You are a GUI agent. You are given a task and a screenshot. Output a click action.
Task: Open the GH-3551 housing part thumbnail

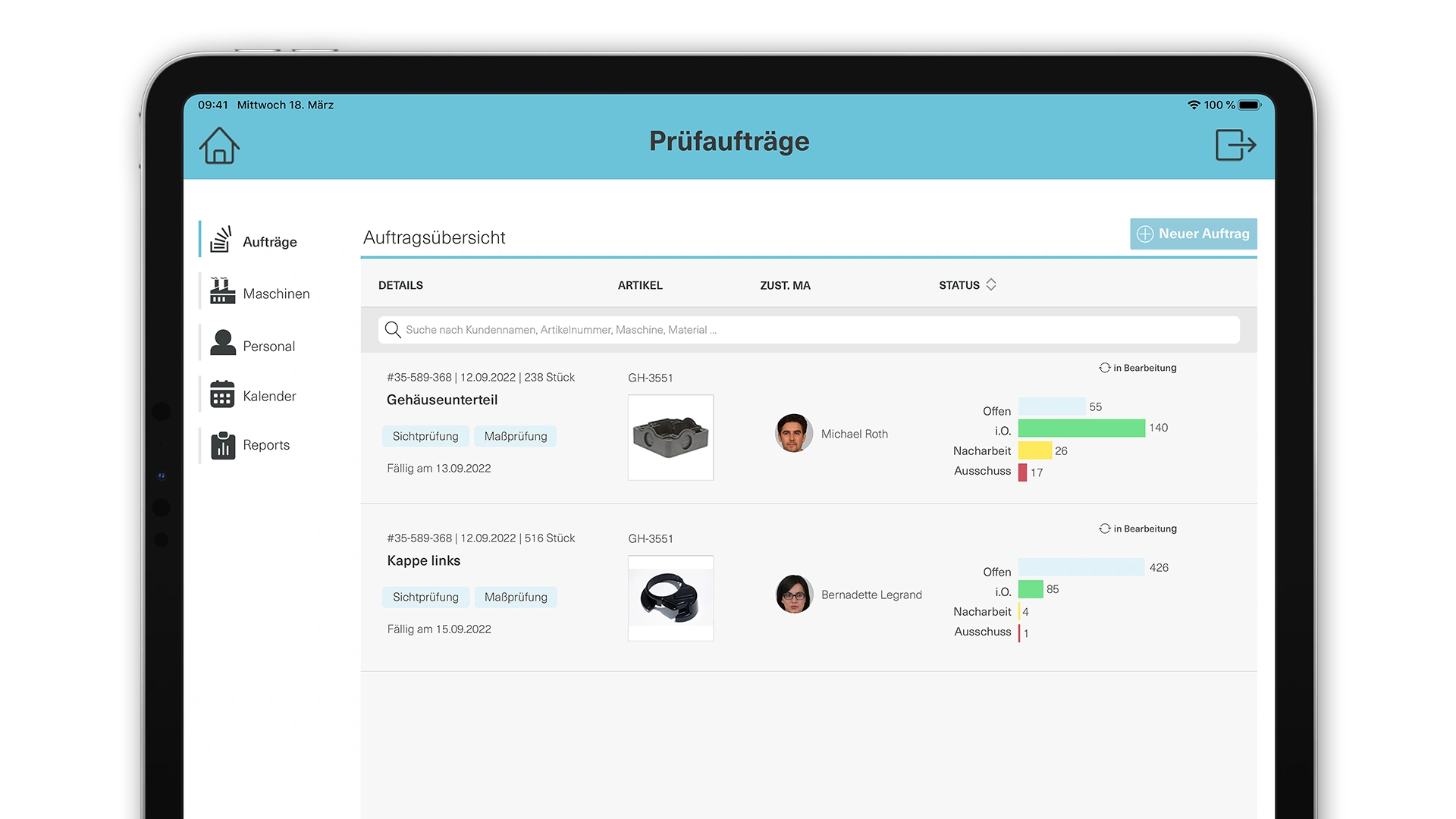point(670,438)
